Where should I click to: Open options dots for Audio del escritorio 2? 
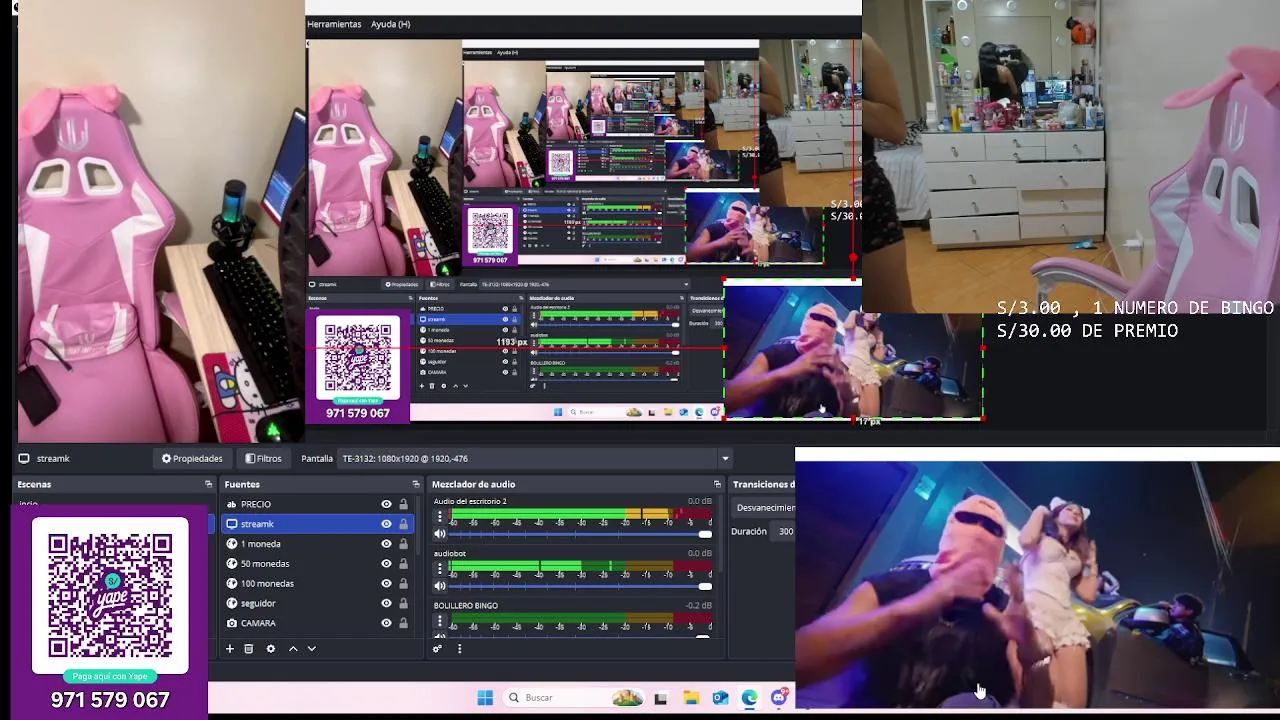coord(439,517)
